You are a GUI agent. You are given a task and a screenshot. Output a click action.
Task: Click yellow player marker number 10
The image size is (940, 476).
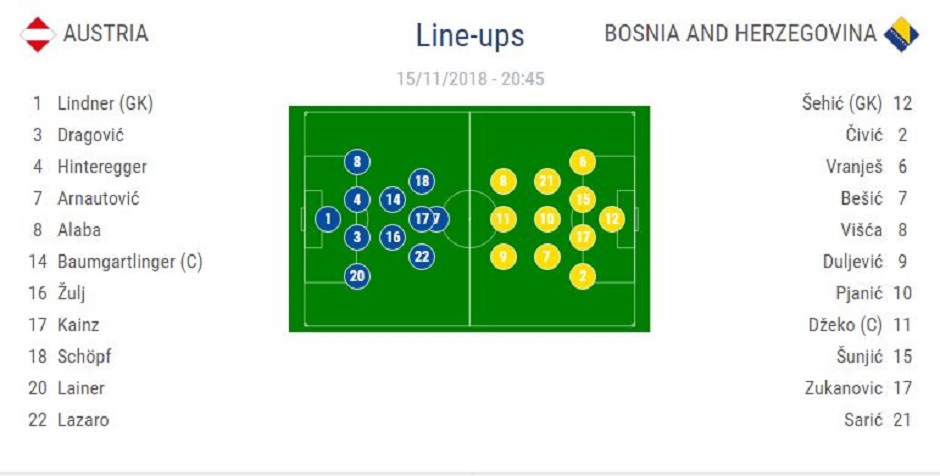(x=546, y=218)
